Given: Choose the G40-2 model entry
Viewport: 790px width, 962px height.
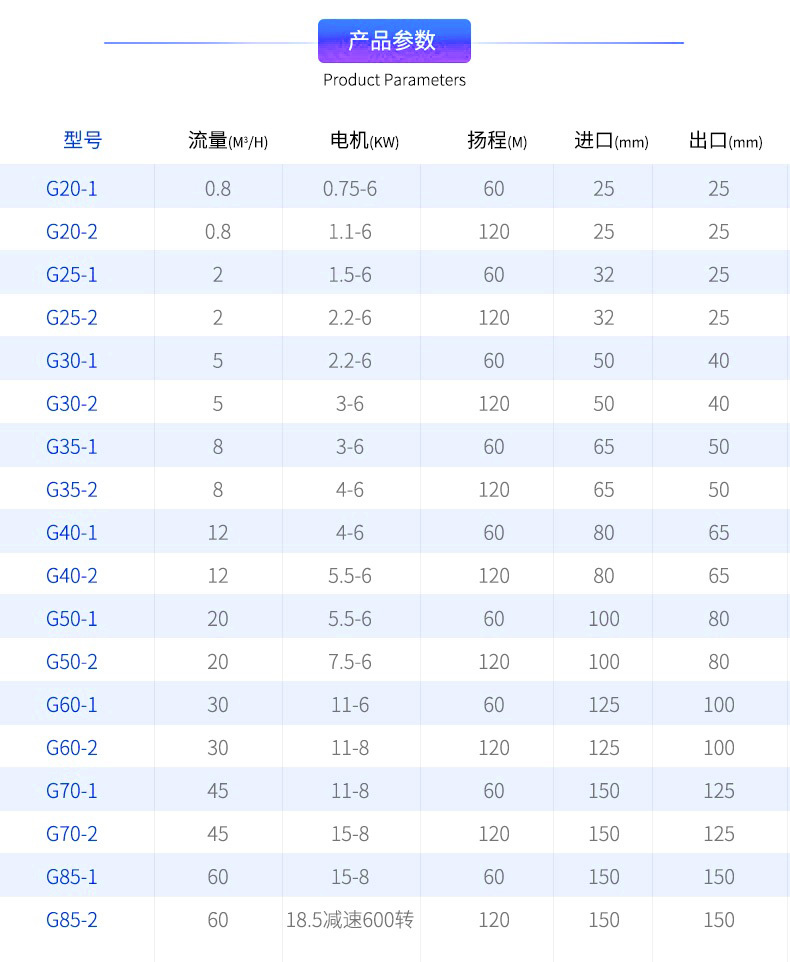Looking at the screenshot, I should 72,575.
